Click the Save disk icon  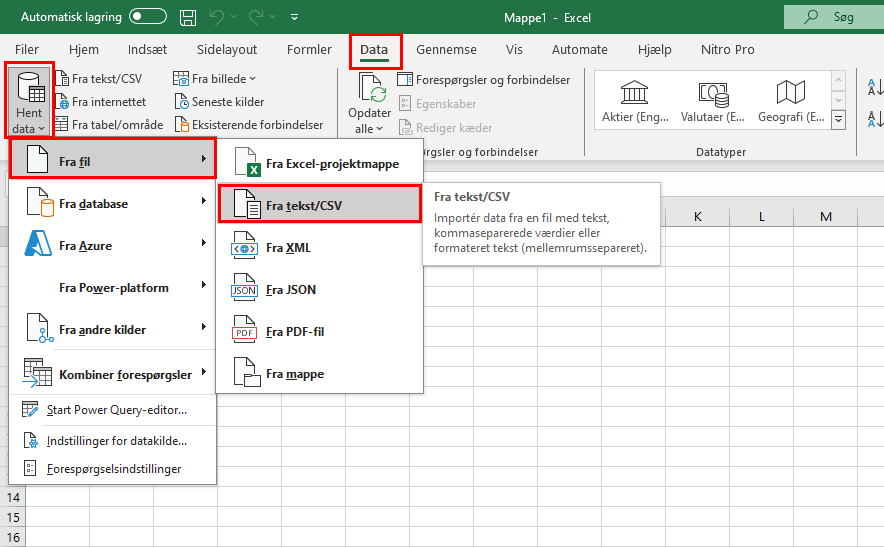(188, 17)
